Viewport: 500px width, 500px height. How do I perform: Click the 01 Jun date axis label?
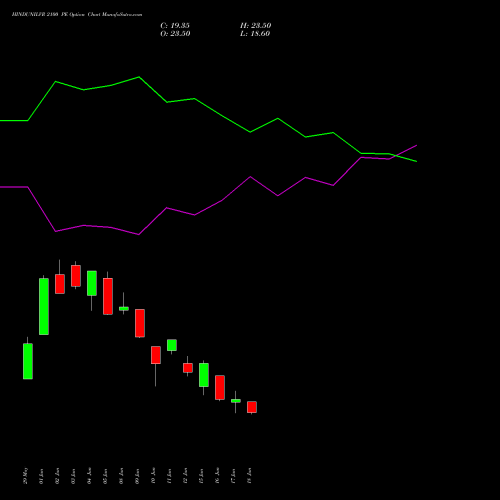(42, 476)
